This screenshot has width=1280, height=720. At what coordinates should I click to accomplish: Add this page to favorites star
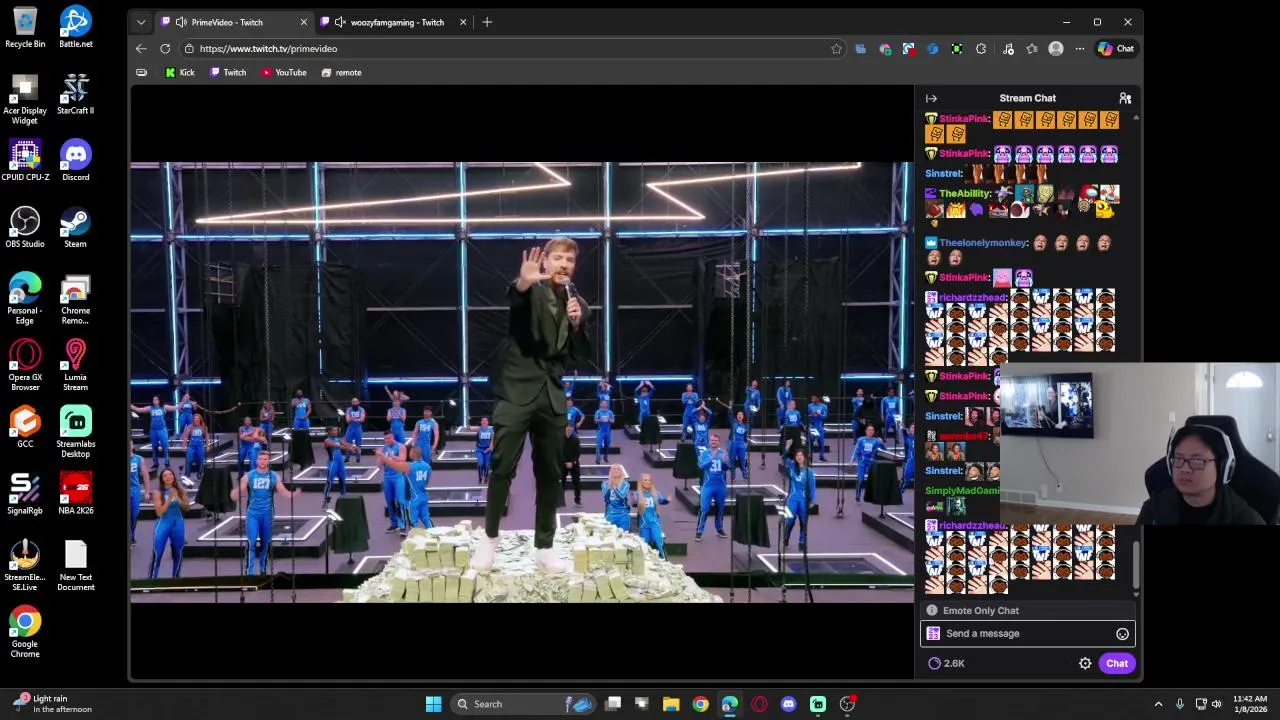pyautogui.click(x=837, y=48)
